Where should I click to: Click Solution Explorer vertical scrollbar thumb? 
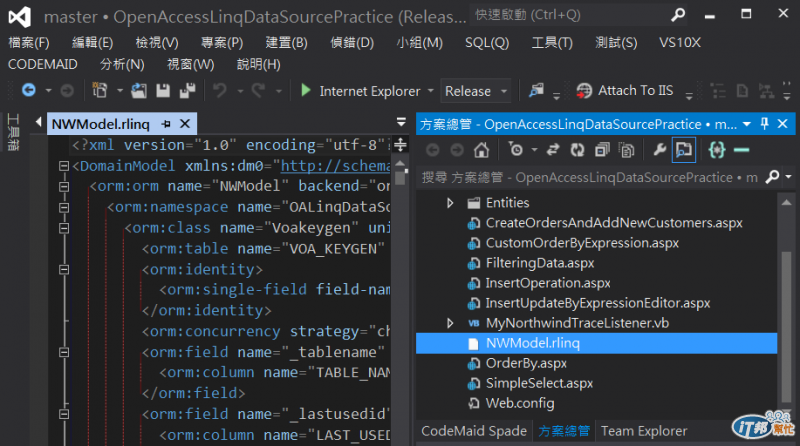[786, 326]
